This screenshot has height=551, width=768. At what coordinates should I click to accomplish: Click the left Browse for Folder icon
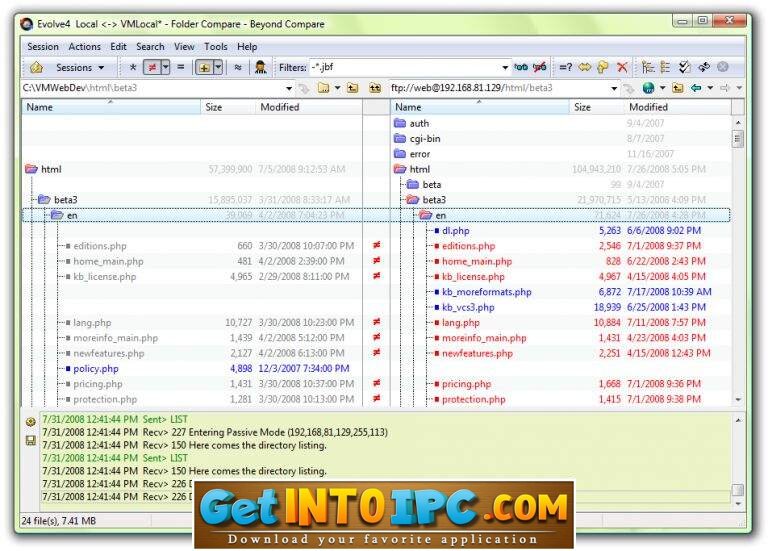click(323, 88)
